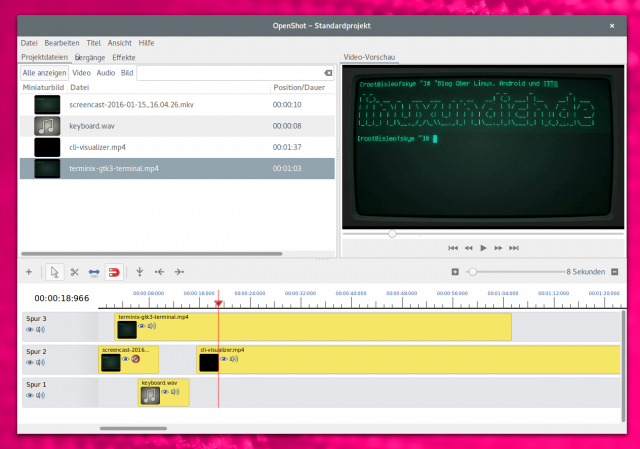Filter project files by Audio
The height and width of the screenshot is (449, 640).
[x=106, y=73]
